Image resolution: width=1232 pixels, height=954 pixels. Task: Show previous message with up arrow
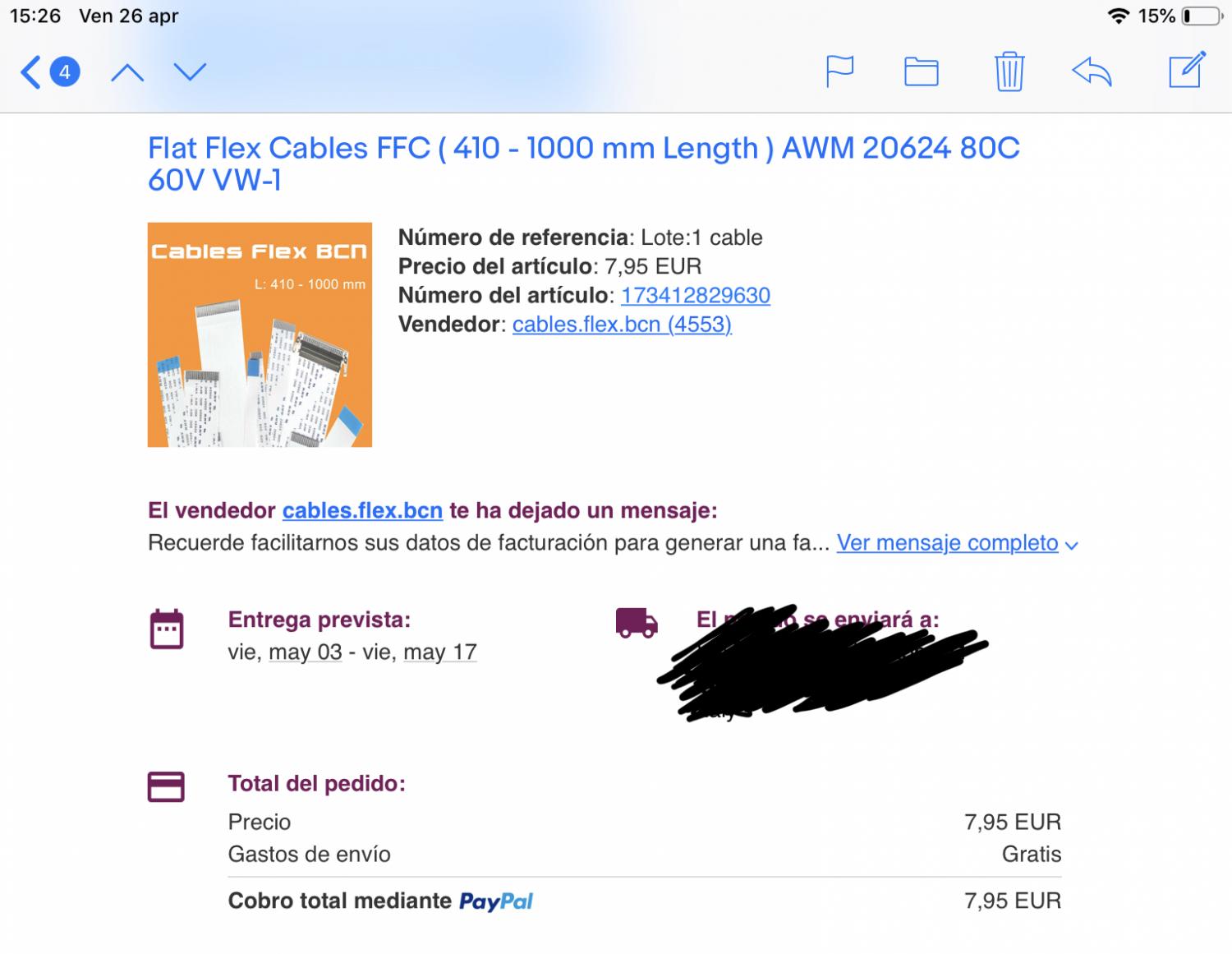click(127, 72)
